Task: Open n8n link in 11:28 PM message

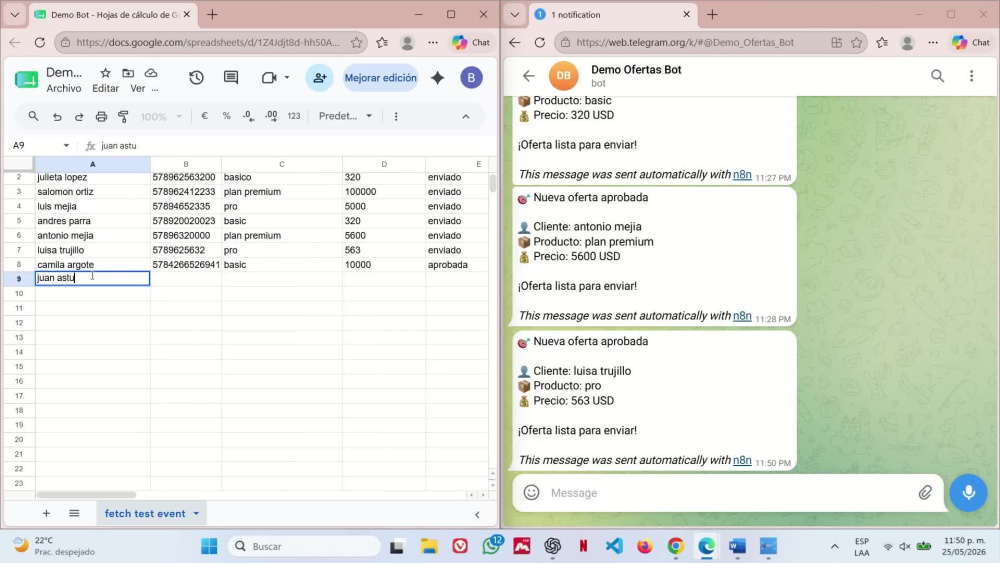Action: 742,316
